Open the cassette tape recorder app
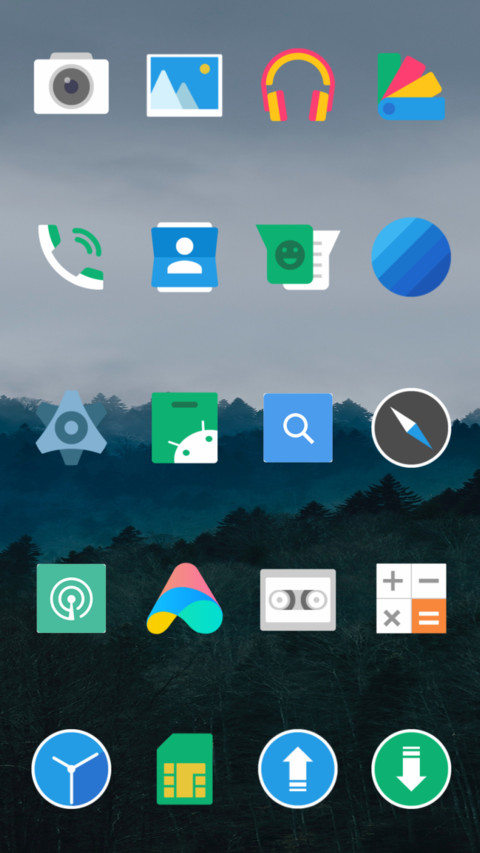Viewport: 480px width, 853px height. pos(298,599)
